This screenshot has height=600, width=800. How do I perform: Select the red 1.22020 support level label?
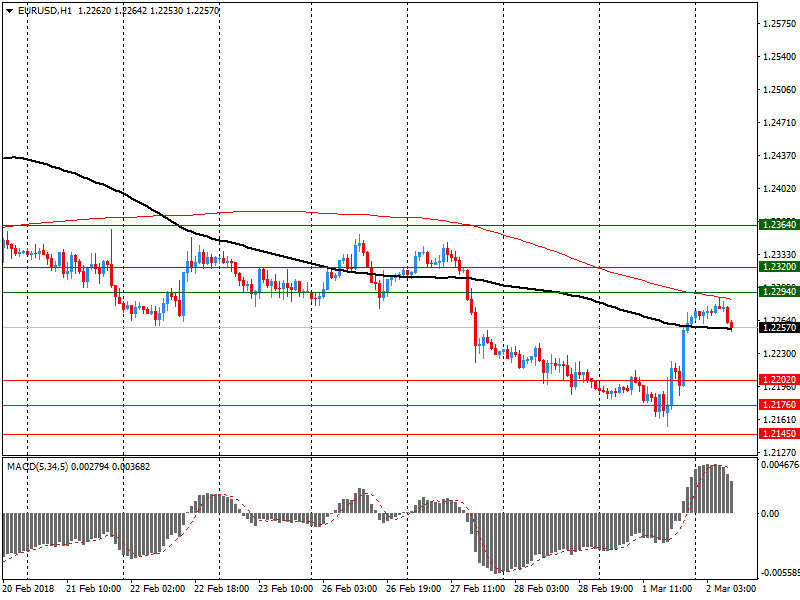tap(777, 380)
